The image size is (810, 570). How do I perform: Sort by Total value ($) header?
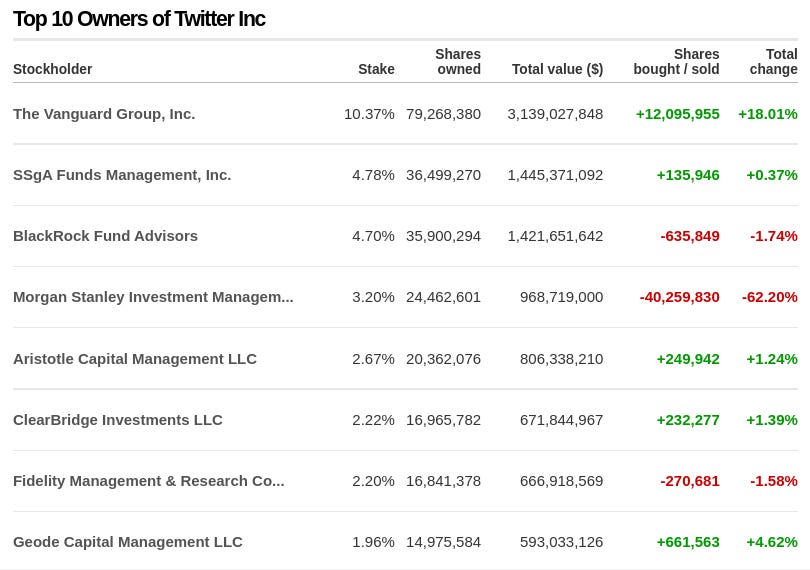557,69
